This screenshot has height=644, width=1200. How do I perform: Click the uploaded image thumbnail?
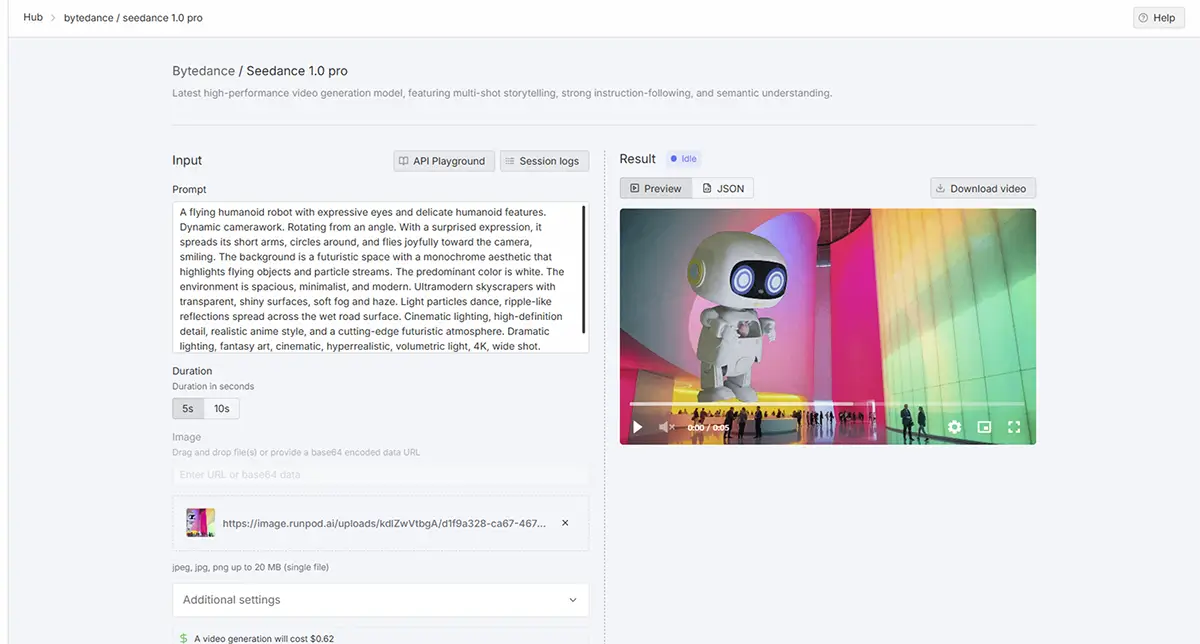pos(201,523)
